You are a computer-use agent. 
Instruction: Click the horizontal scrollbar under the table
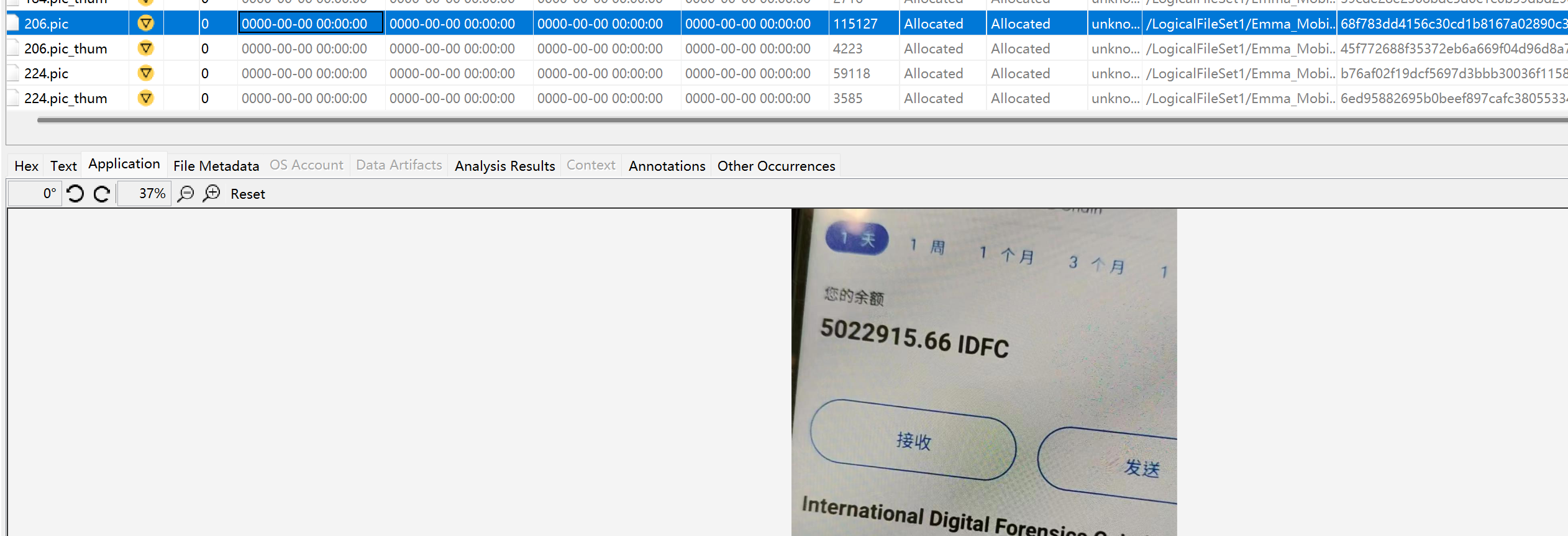coord(801,120)
